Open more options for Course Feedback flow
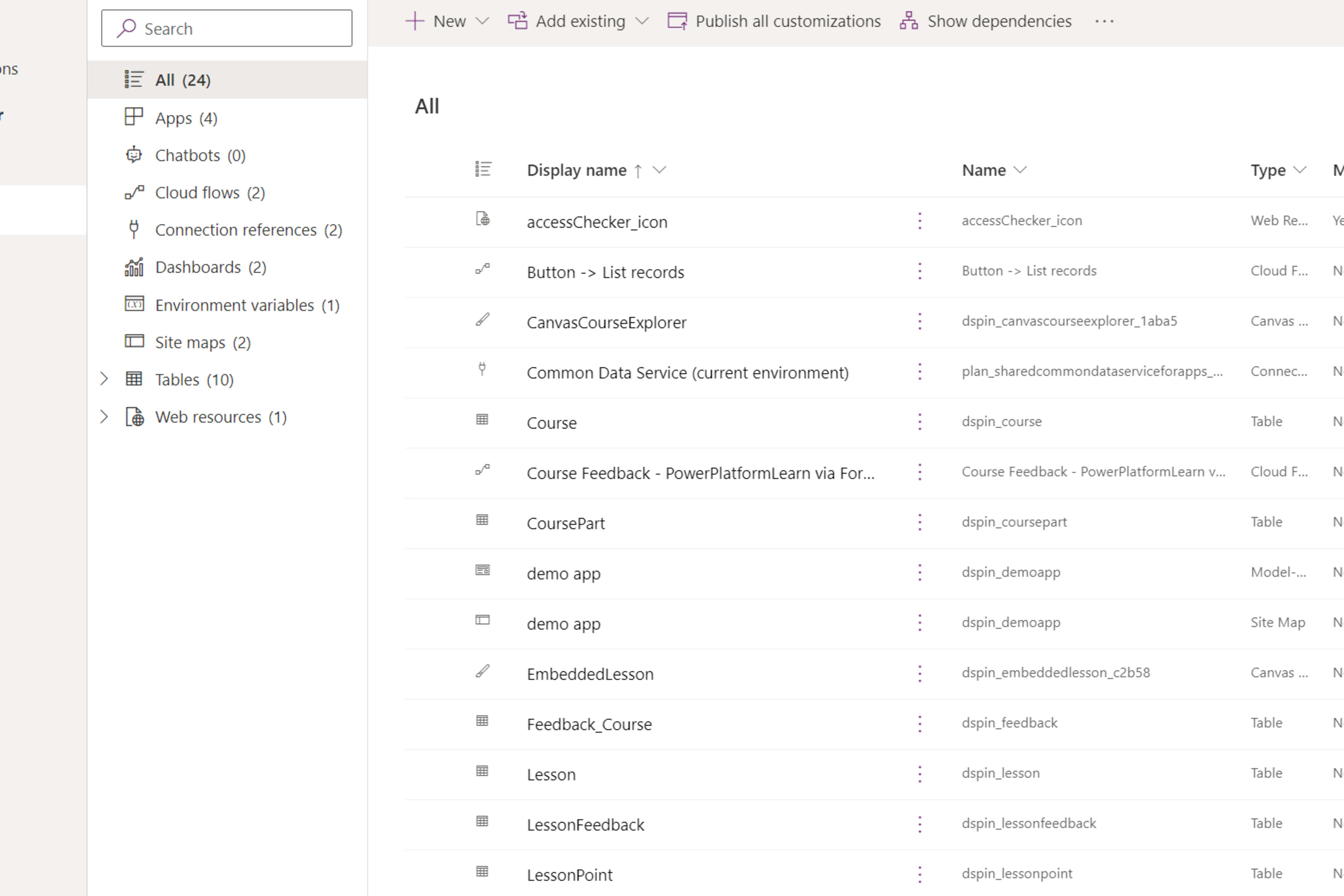 click(920, 472)
